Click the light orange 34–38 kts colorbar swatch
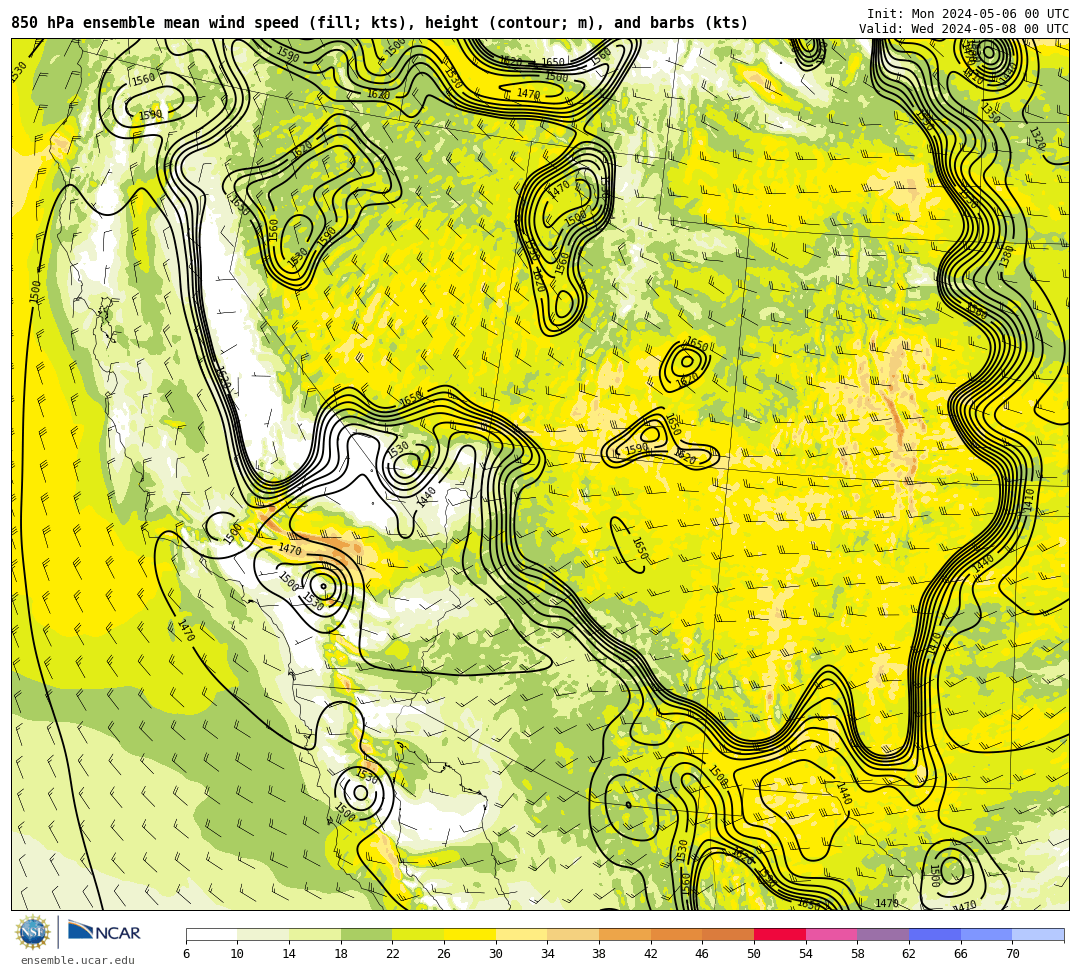The width and height of the screenshot is (1080, 973). [573, 934]
